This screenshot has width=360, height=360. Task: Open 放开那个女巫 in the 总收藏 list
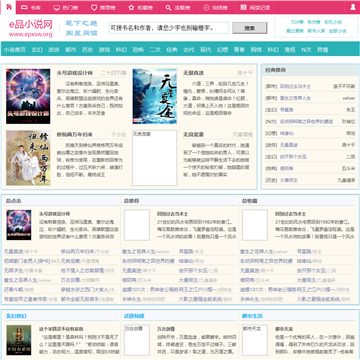click(311, 270)
